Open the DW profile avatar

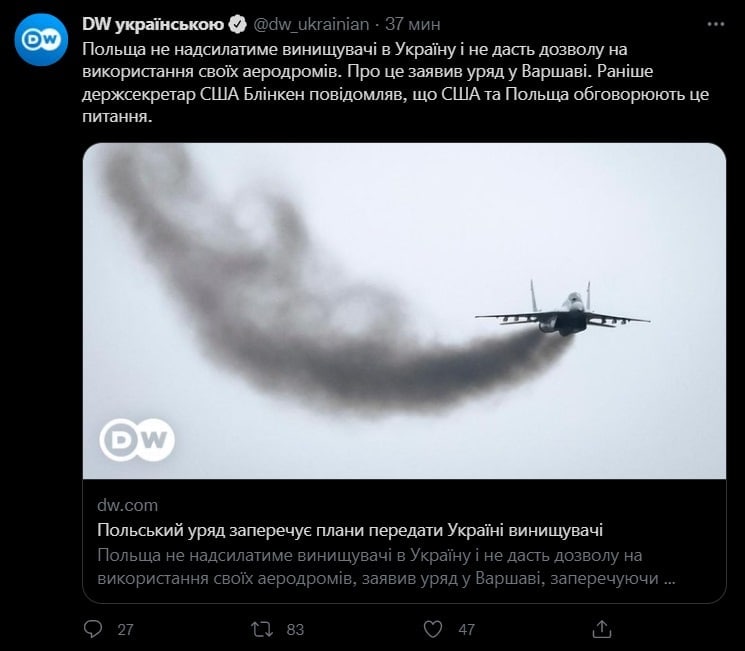[41, 39]
